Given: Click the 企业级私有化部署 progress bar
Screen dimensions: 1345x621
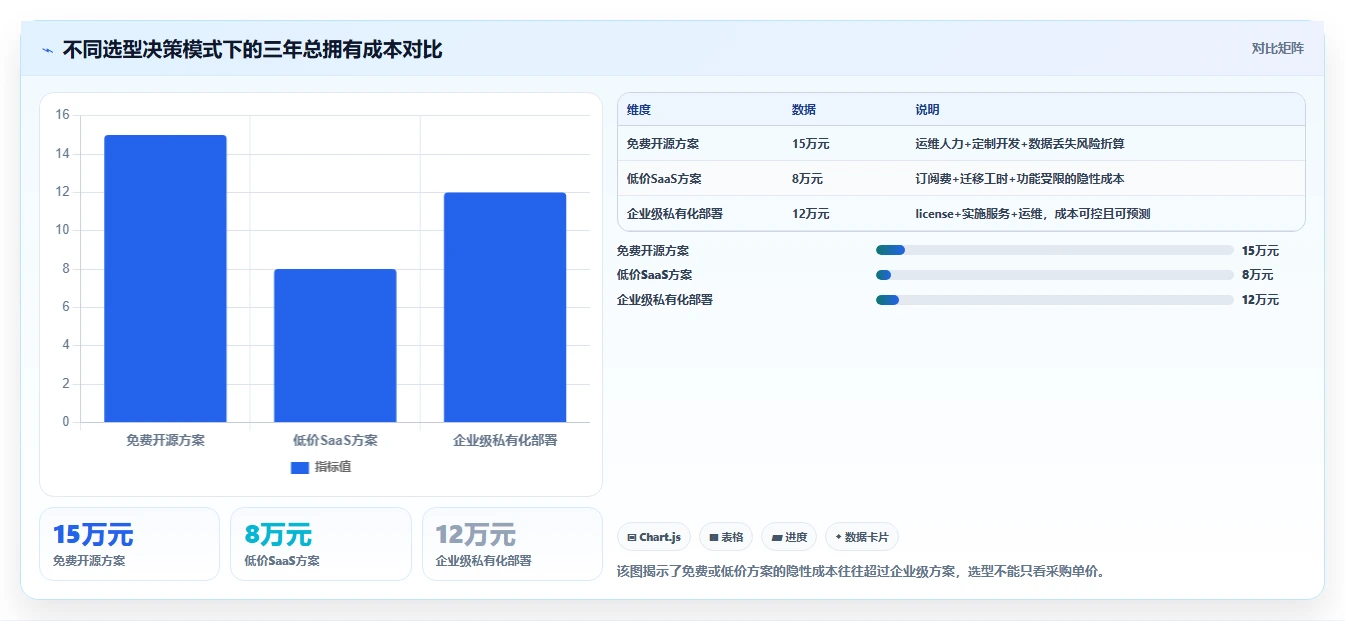Looking at the screenshot, I should point(1054,300).
